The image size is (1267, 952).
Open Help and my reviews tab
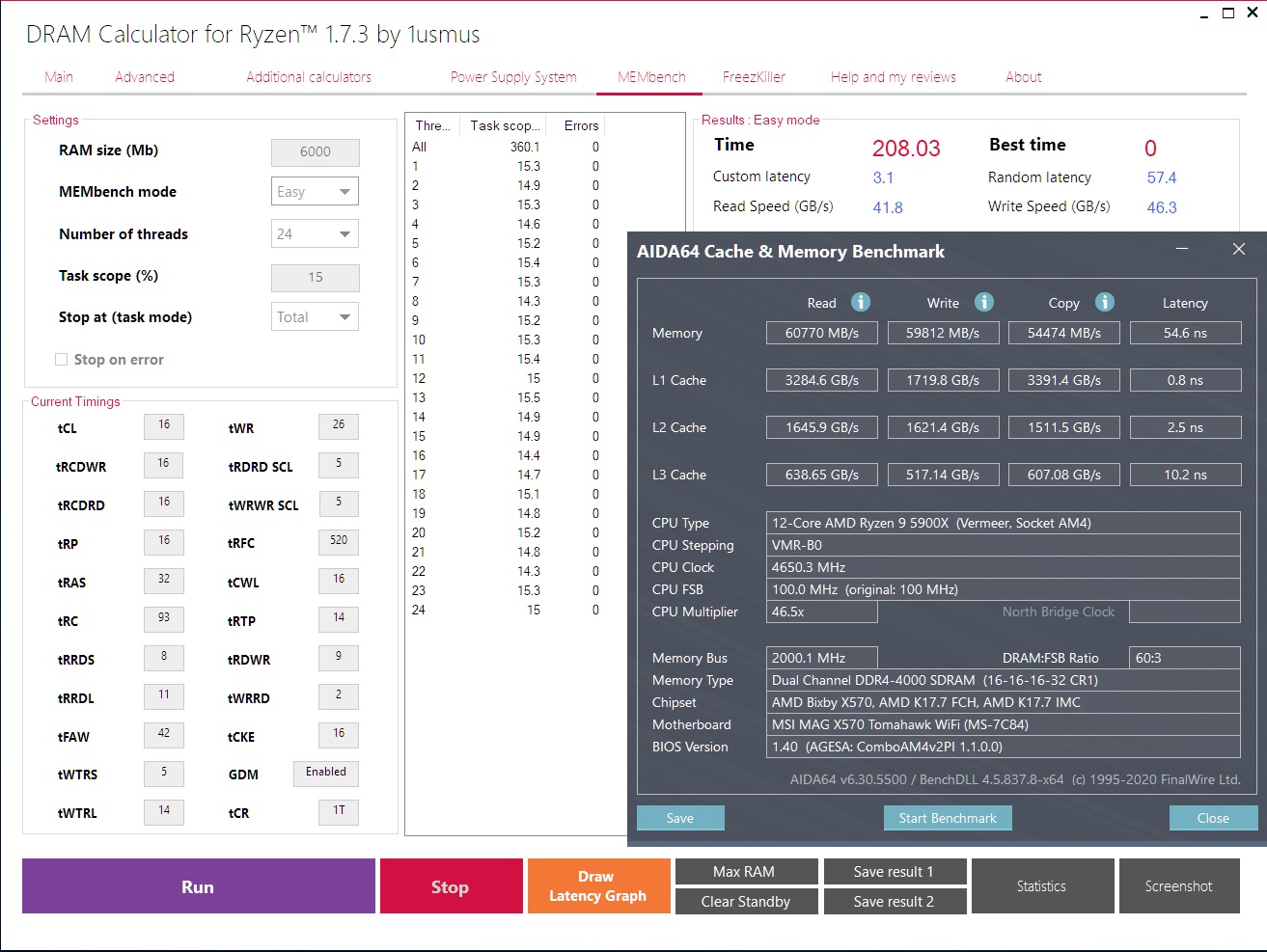[894, 77]
